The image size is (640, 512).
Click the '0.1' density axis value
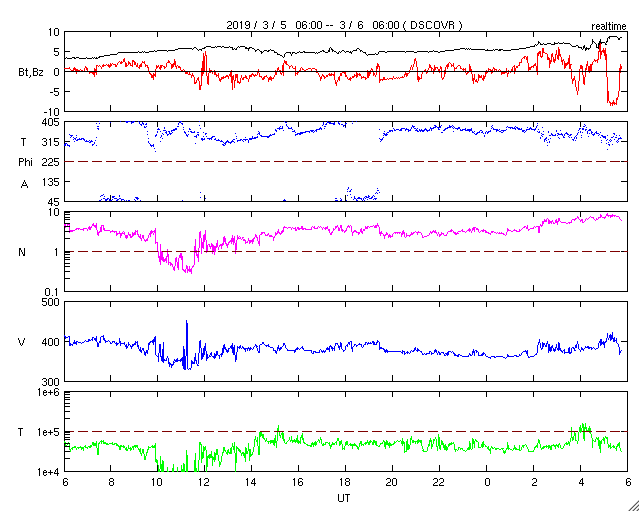[x=52, y=292]
